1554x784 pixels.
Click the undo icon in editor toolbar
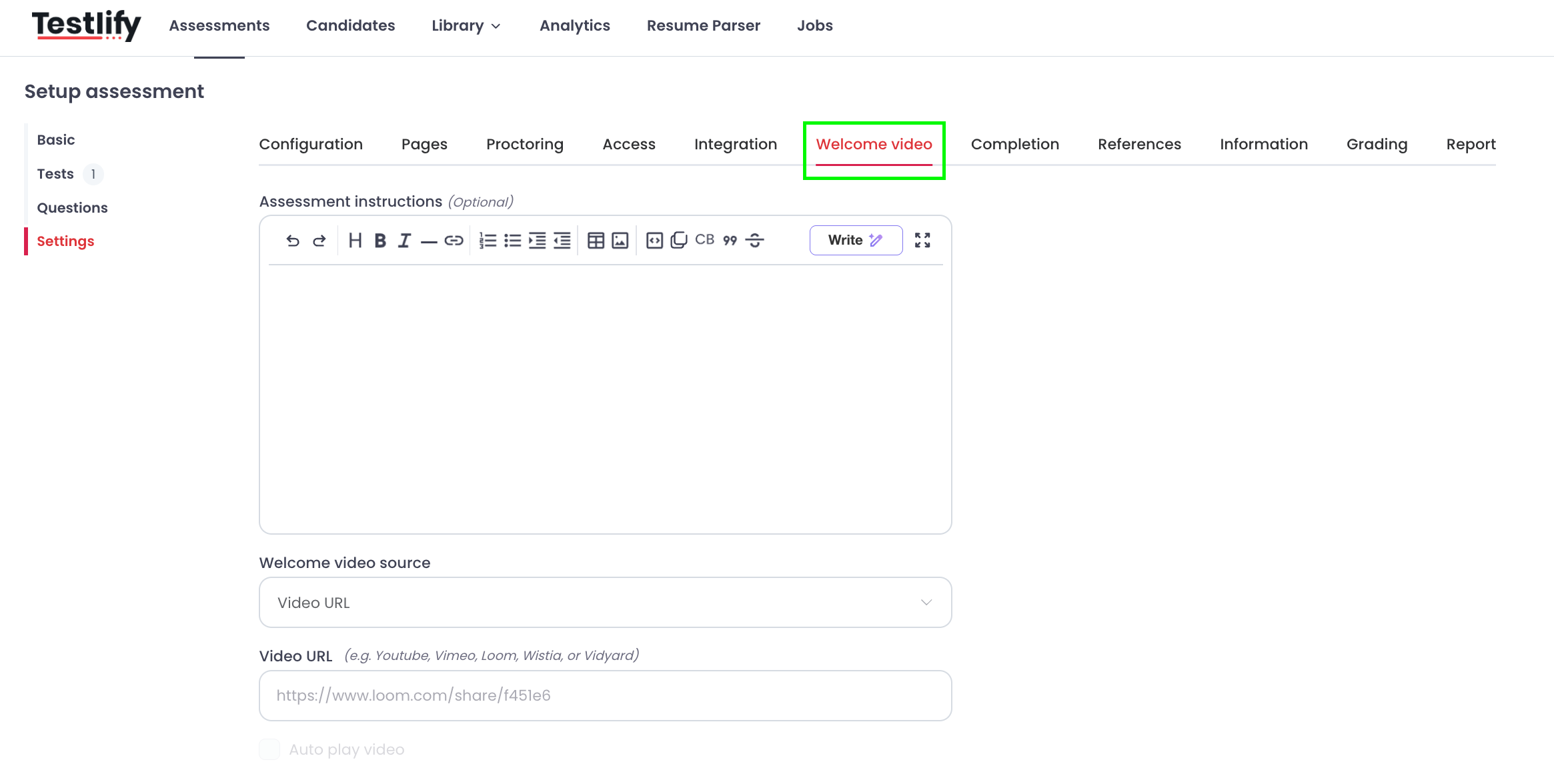(x=292, y=241)
